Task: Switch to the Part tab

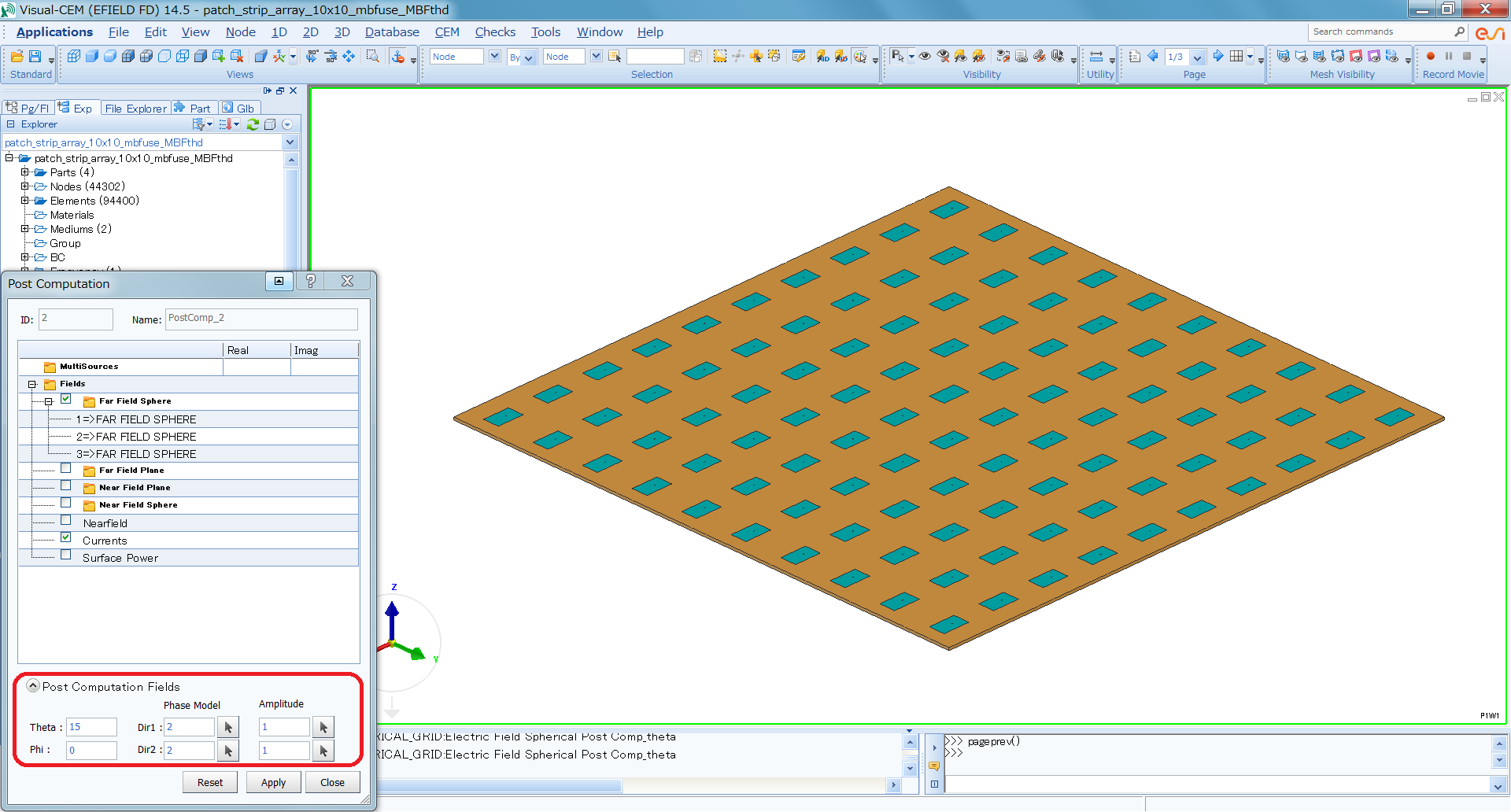Action: (x=194, y=109)
